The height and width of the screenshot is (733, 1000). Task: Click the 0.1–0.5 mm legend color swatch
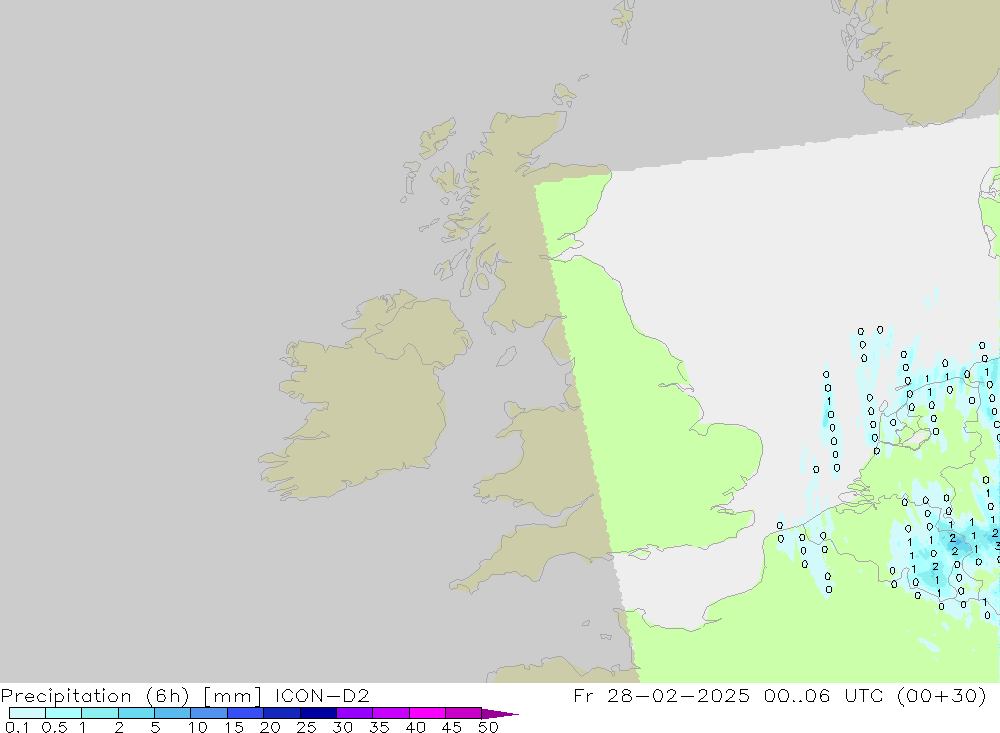click(x=27, y=713)
